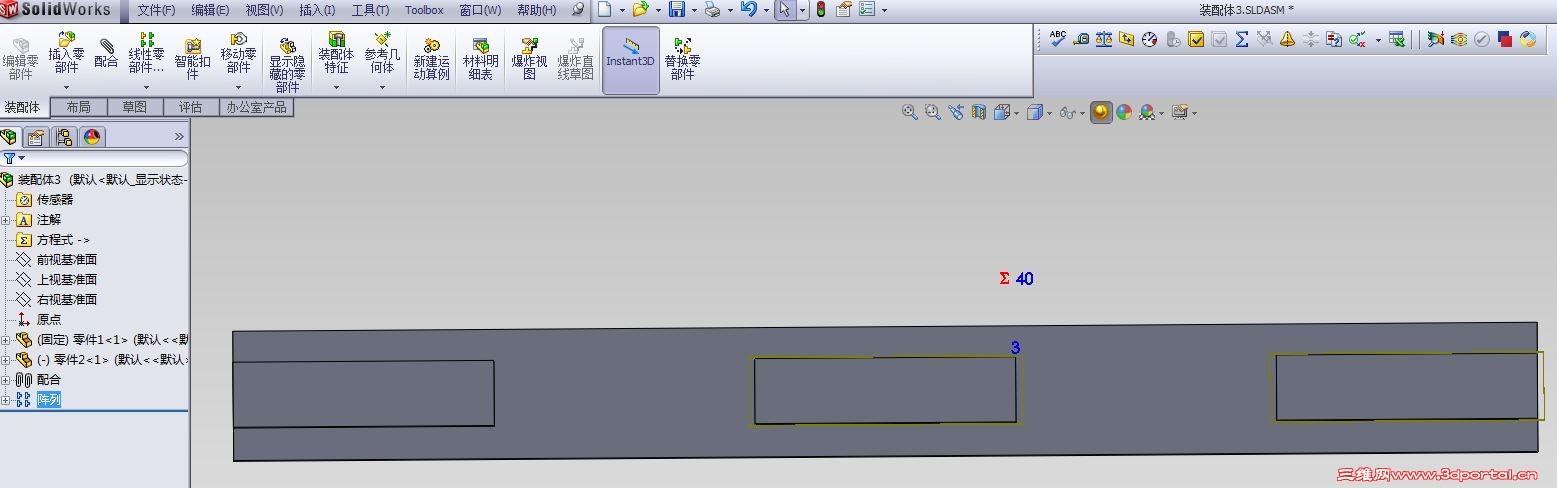Click the Undo arrow icon

click(x=747, y=10)
